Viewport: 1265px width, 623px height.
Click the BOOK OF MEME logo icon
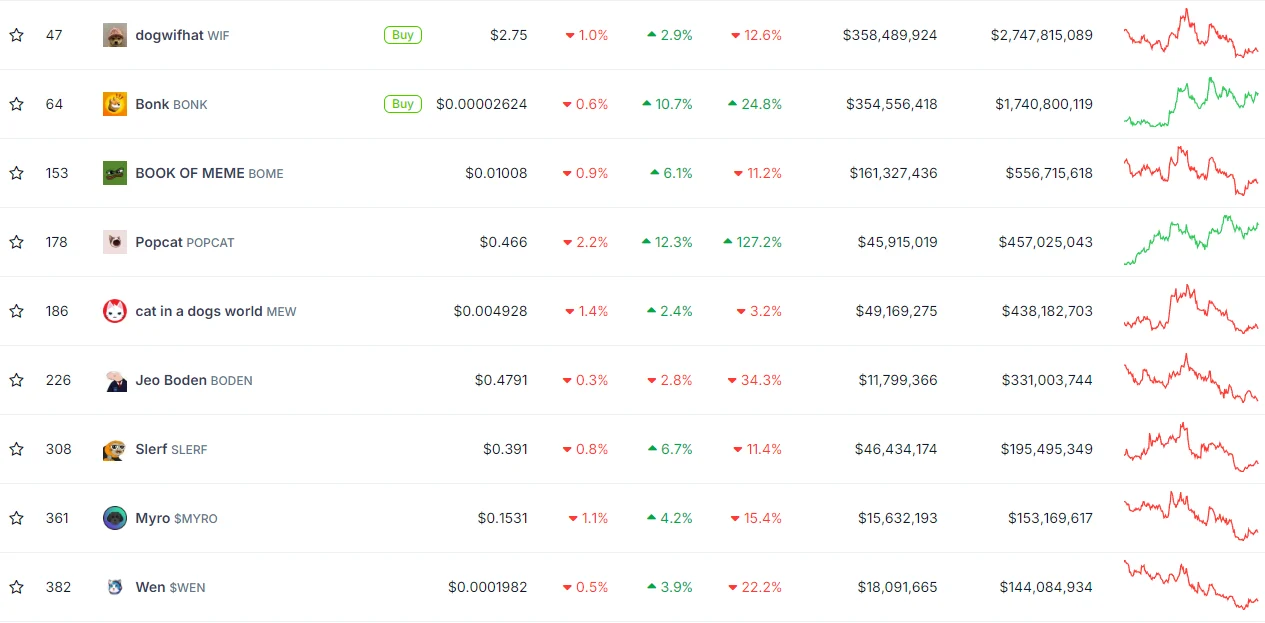[x=115, y=173]
